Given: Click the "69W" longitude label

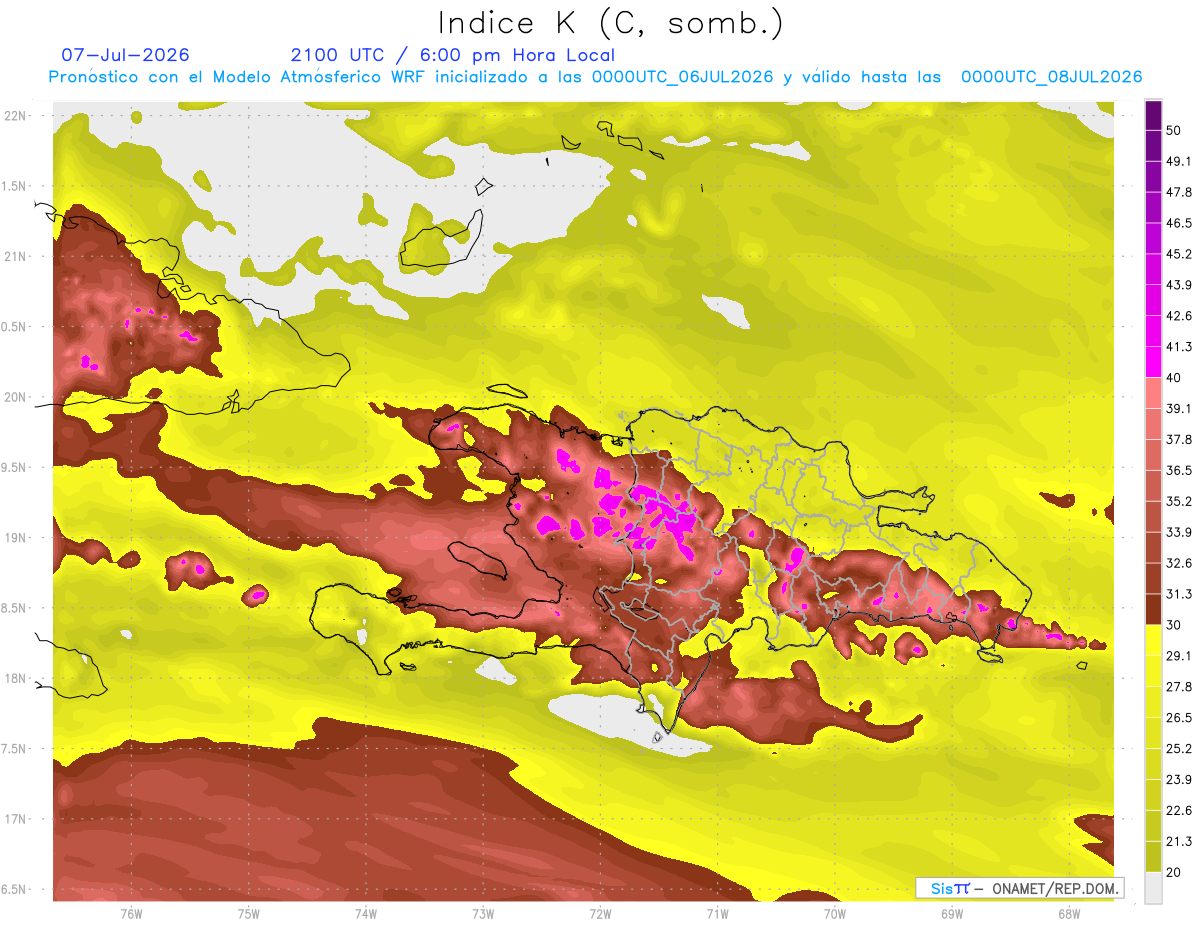Looking at the screenshot, I should (x=952, y=914).
